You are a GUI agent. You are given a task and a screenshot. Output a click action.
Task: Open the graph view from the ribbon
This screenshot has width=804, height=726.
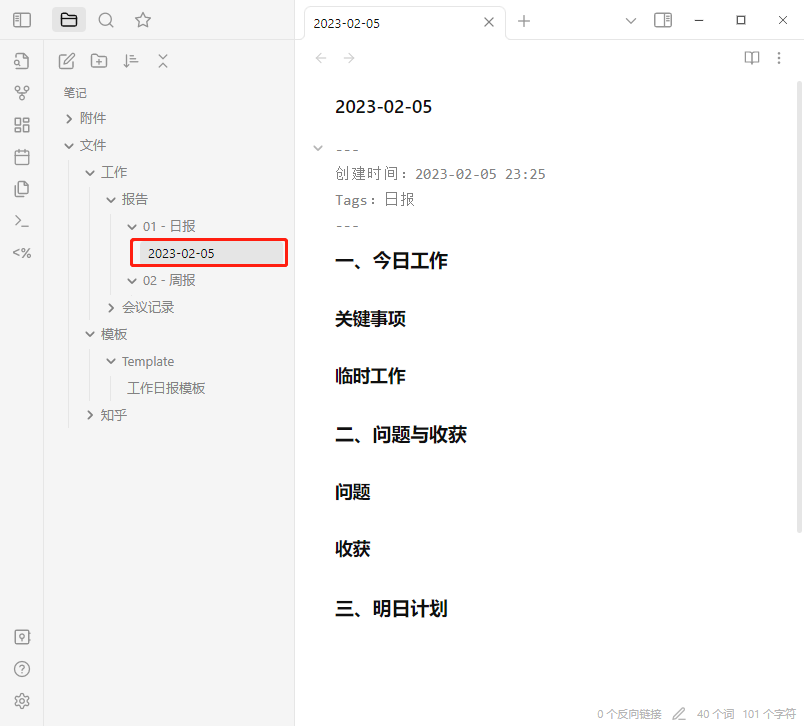22,93
